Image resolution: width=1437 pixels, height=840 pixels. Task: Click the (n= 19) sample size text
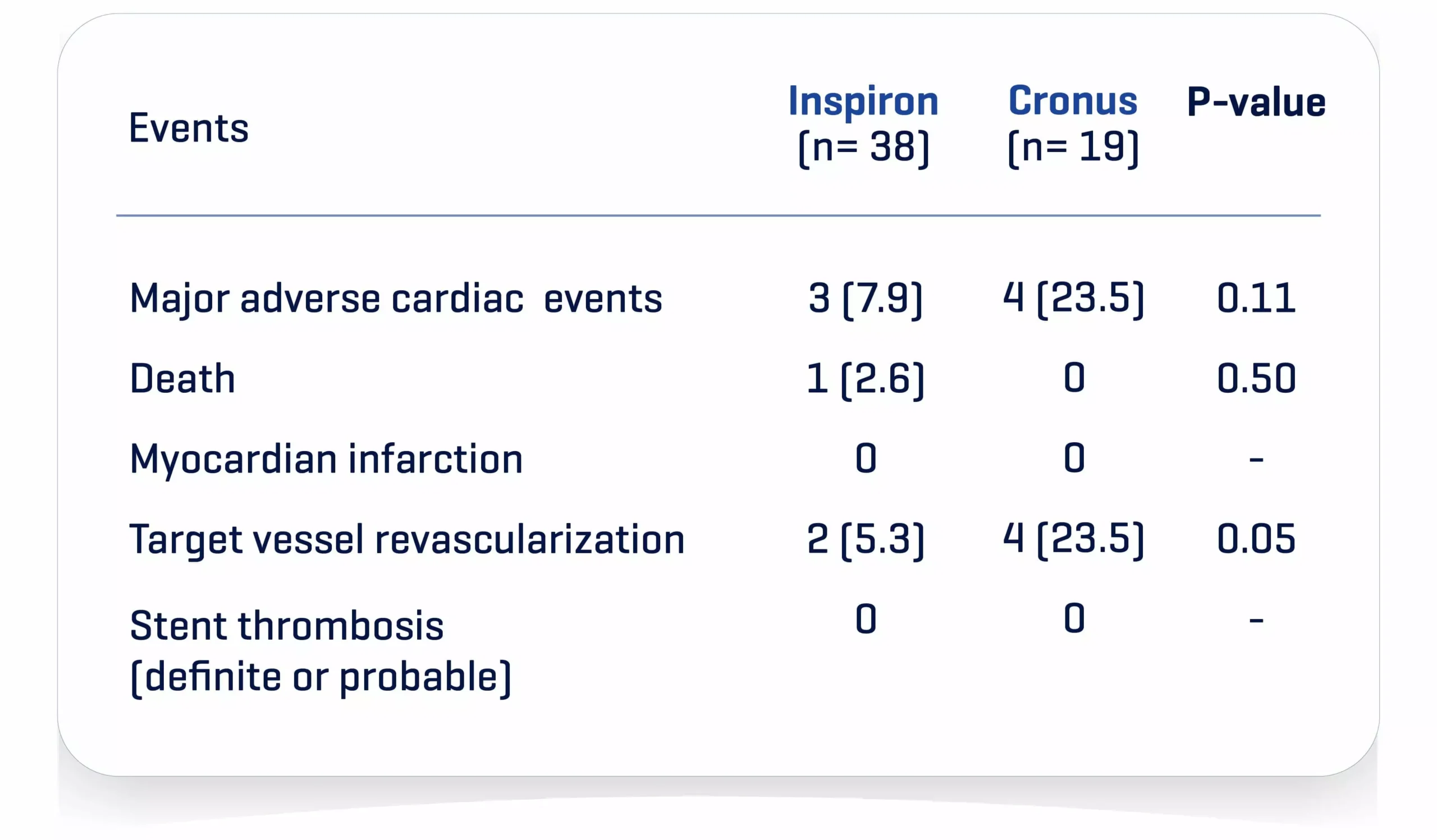(x=1073, y=148)
